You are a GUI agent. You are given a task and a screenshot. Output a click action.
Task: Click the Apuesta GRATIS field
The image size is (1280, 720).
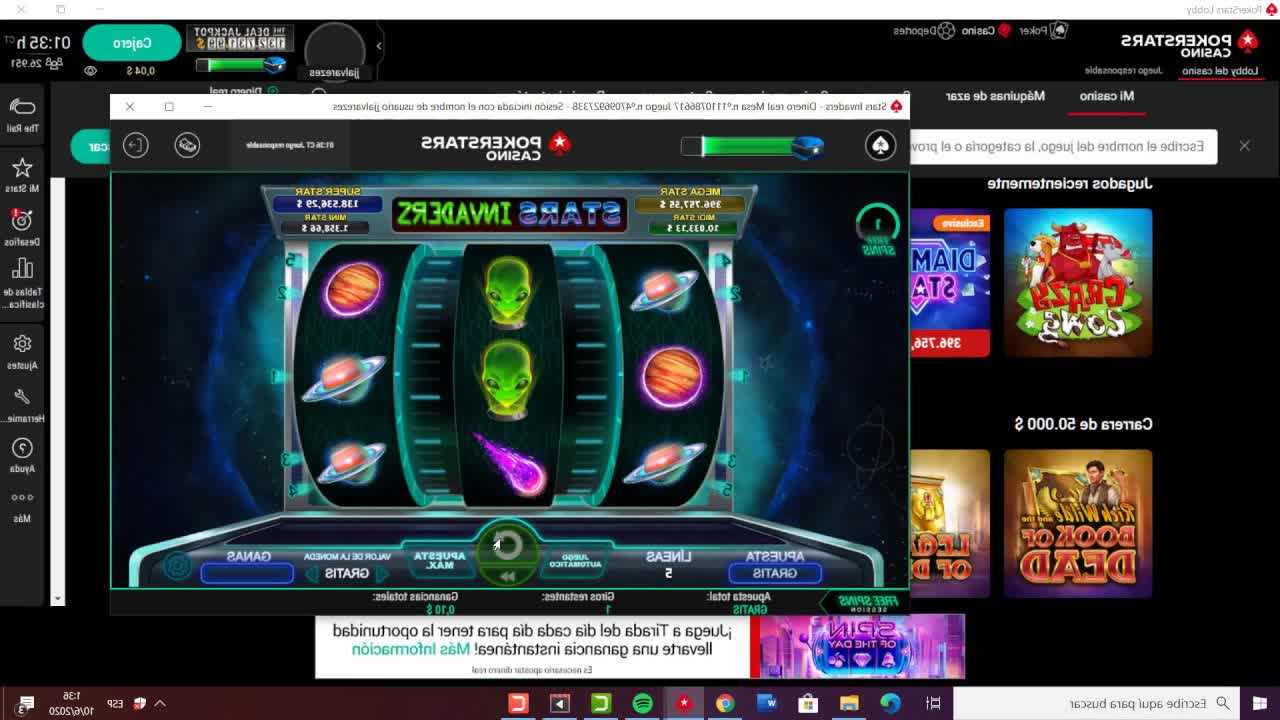pyautogui.click(x=775, y=573)
